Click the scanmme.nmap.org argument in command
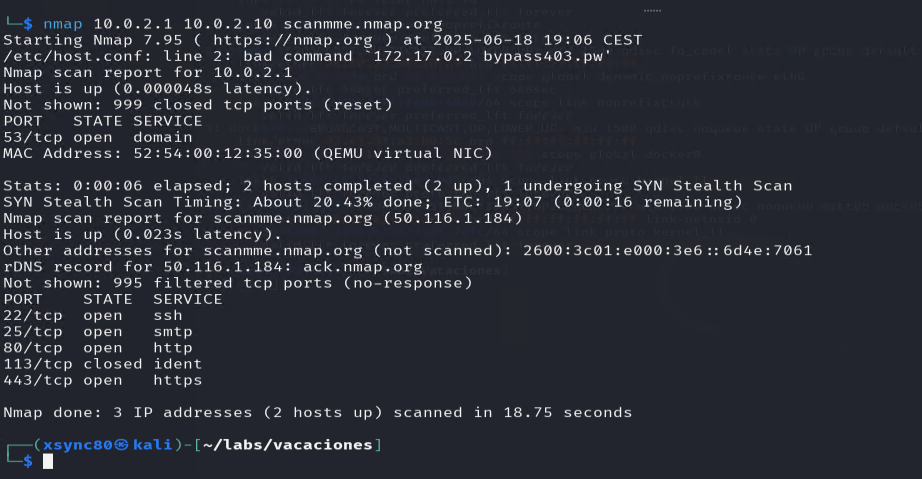The height and width of the screenshot is (479, 922). pyautogui.click(x=363, y=24)
